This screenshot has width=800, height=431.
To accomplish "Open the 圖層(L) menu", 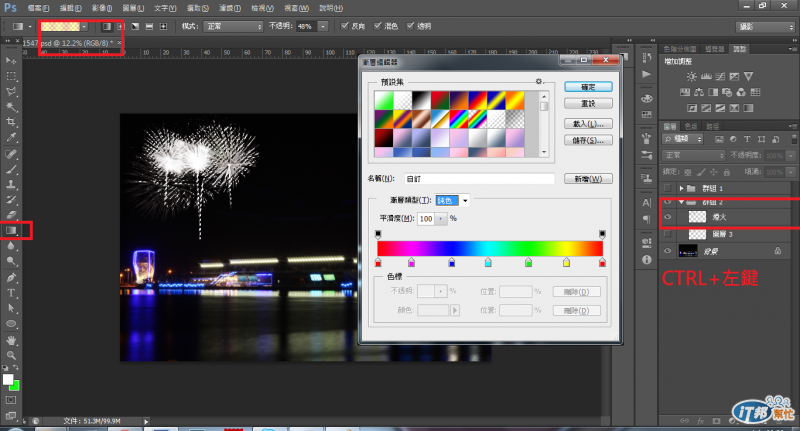I will [x=134, y=8].
